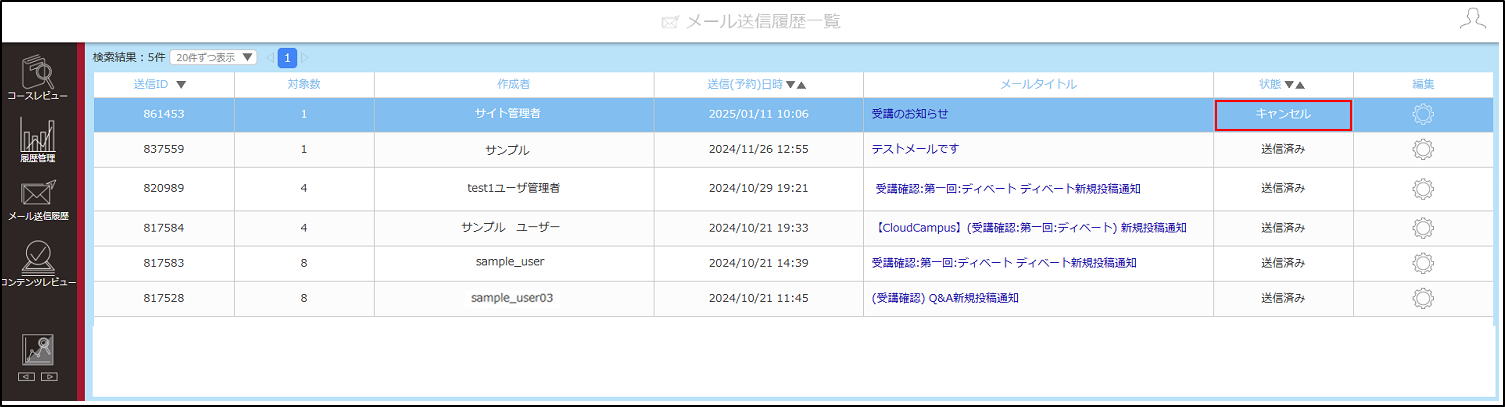
Task: Sort by 送信ID using the arrow
Action: tap(181, 85)
